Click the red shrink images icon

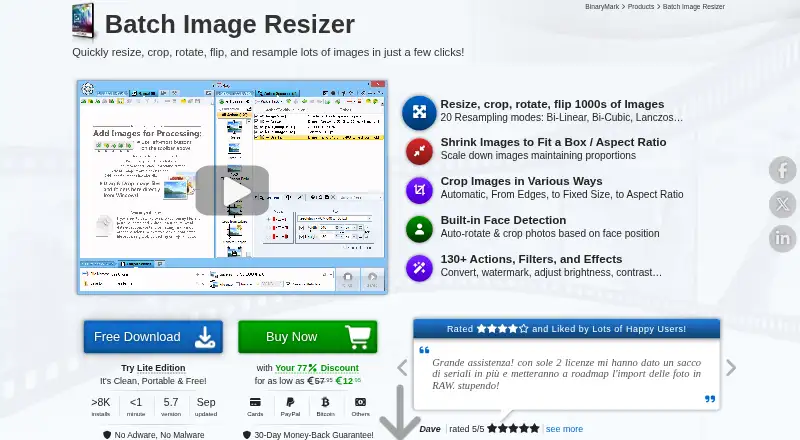tap(419, 151)
